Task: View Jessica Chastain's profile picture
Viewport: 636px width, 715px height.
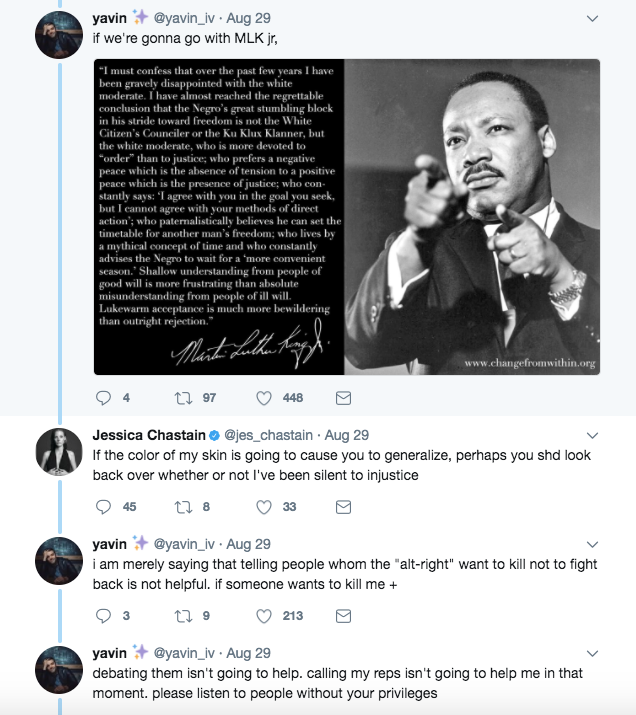Action: coord(59,452)
